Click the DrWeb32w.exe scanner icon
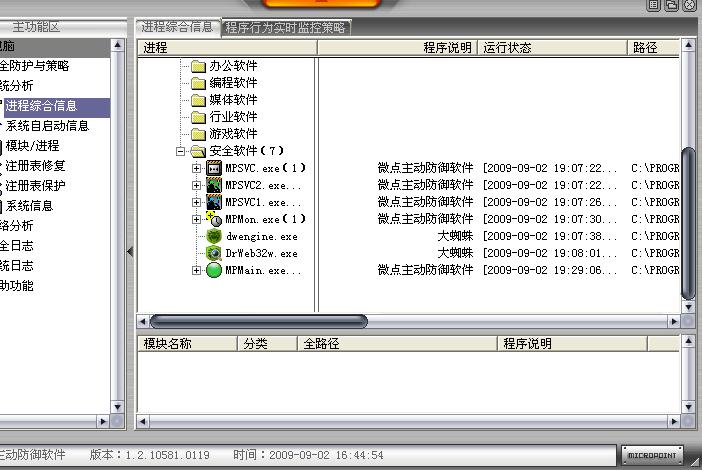The width and height of the screenshot is (702, 470). point(214,253)
